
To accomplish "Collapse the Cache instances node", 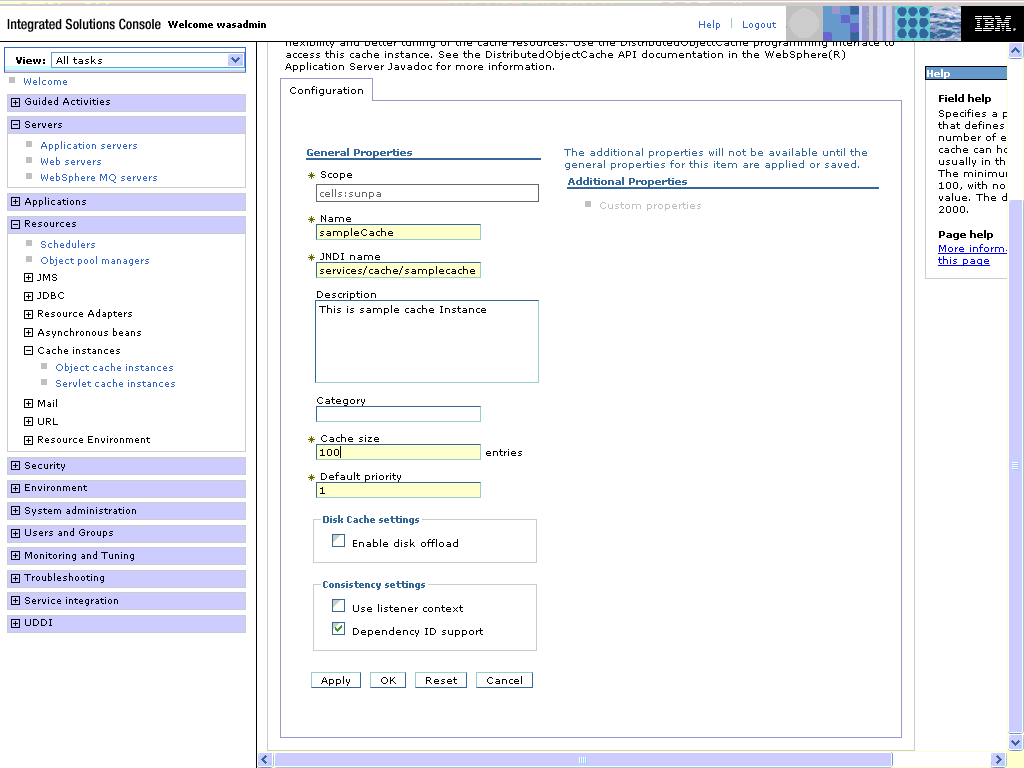I will 28,351.
